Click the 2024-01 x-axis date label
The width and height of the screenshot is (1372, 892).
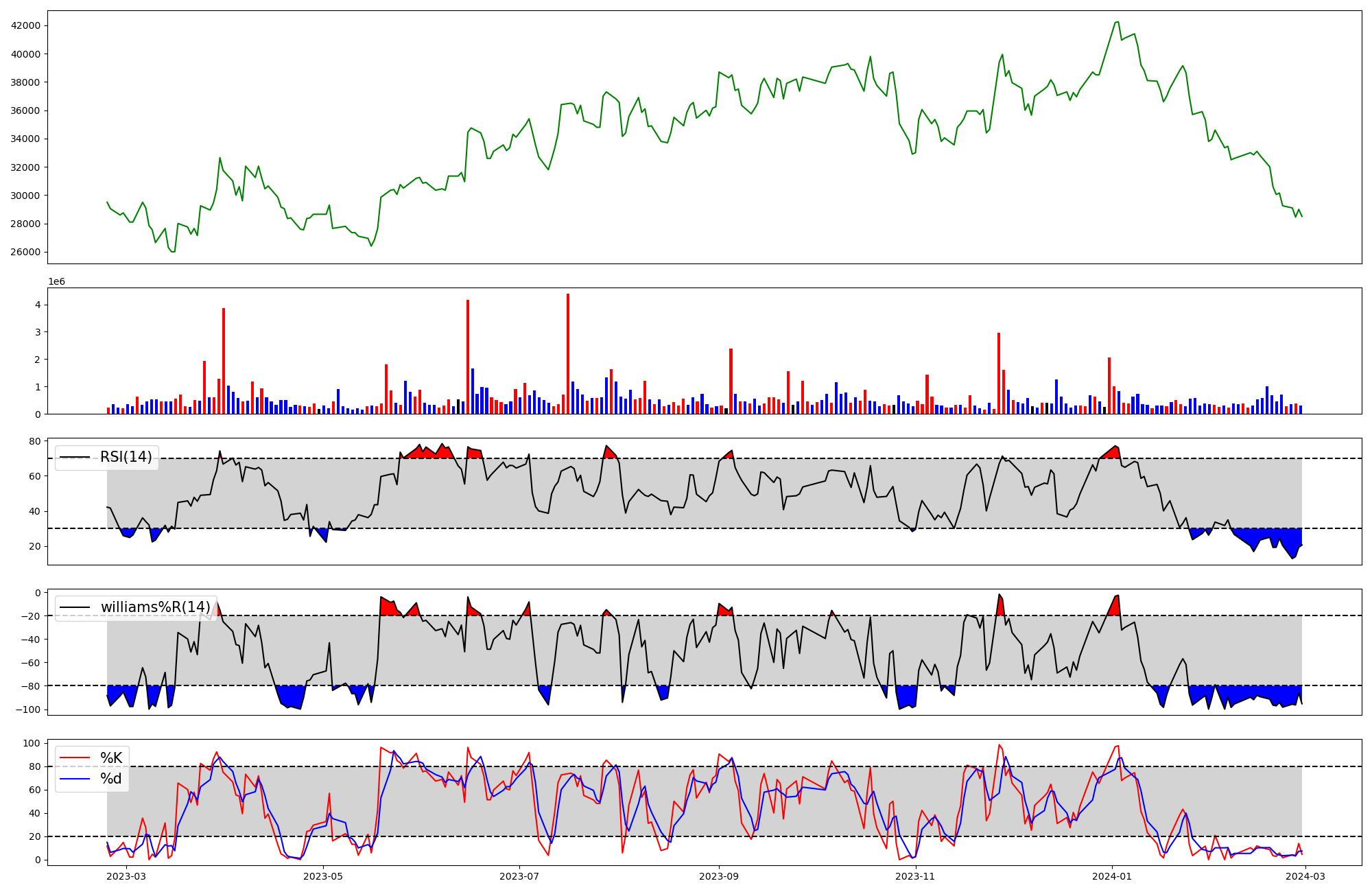point(1111,876)
